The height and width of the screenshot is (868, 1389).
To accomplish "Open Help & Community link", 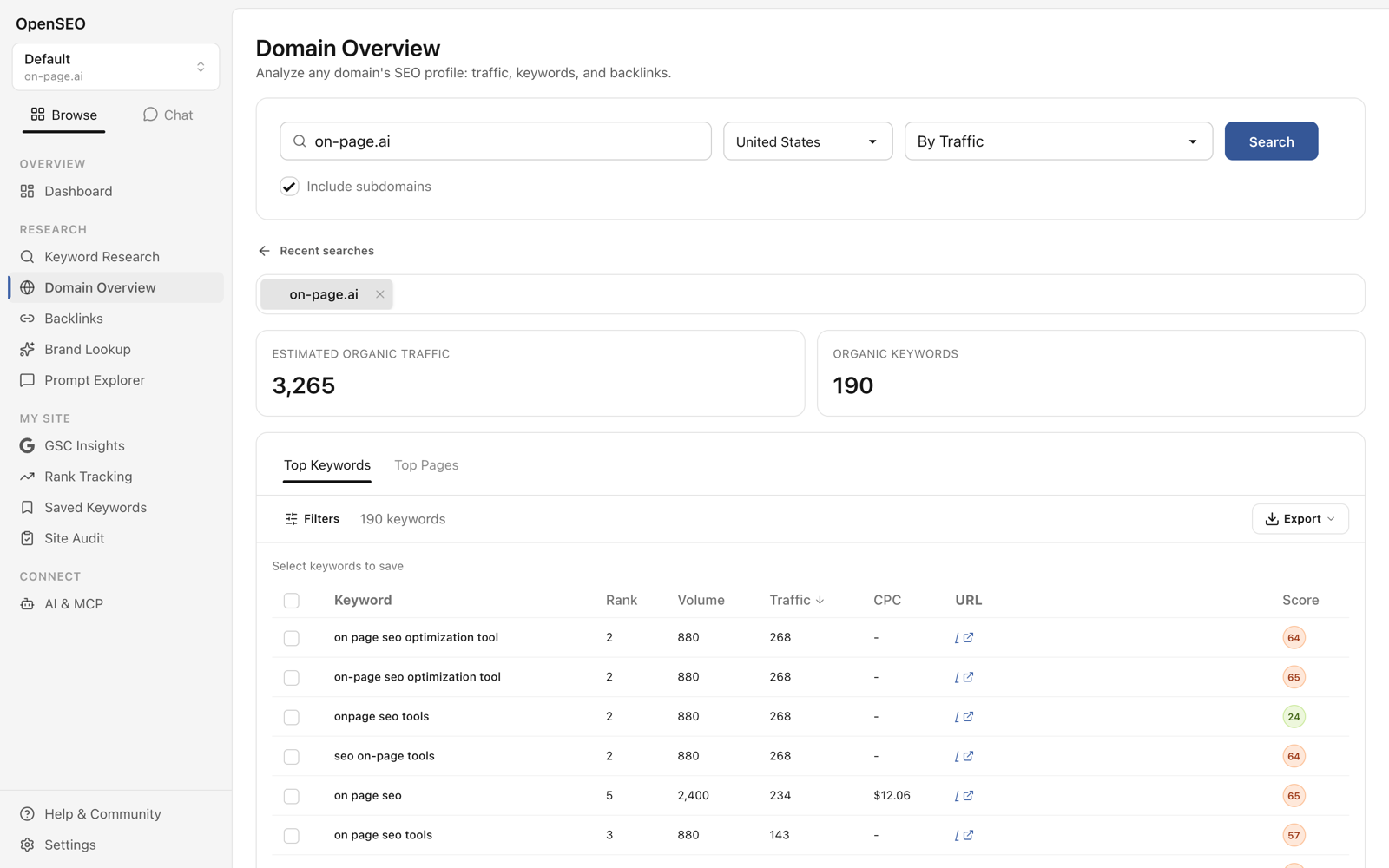I will 116,814.
